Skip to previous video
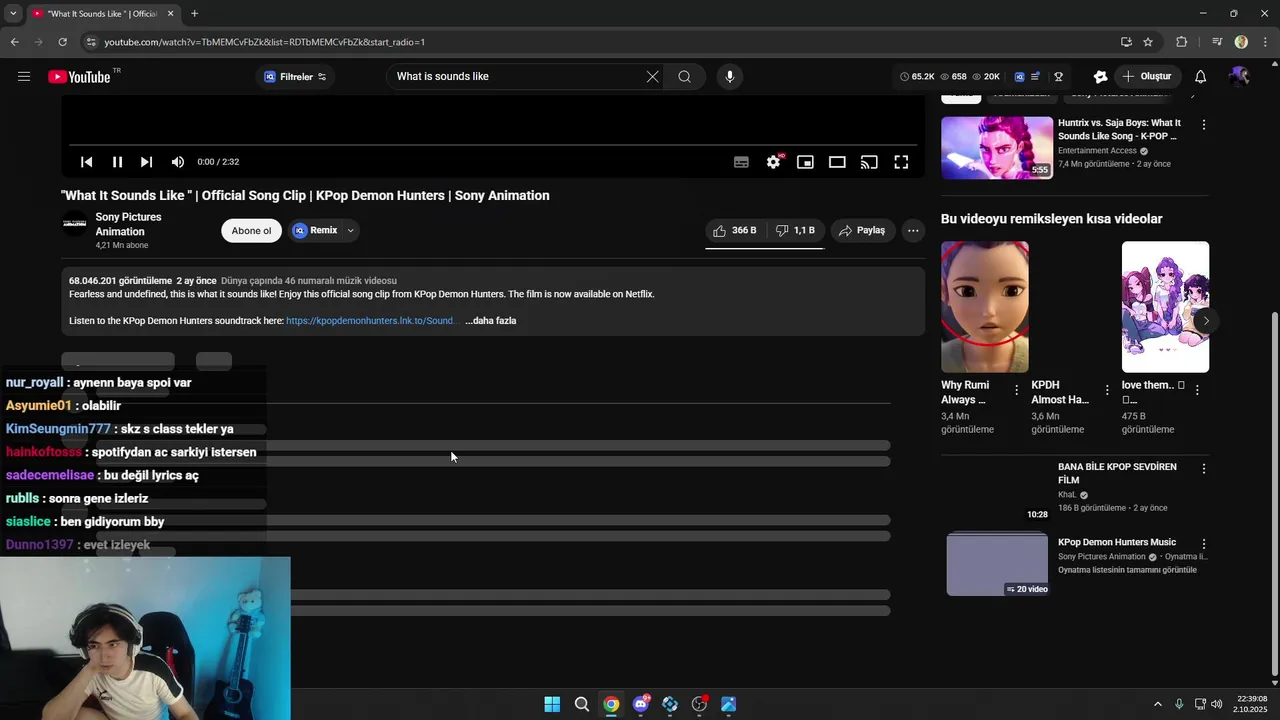Image resolution: width=1280 pixels, height=720 pixels. coord(87,162)
